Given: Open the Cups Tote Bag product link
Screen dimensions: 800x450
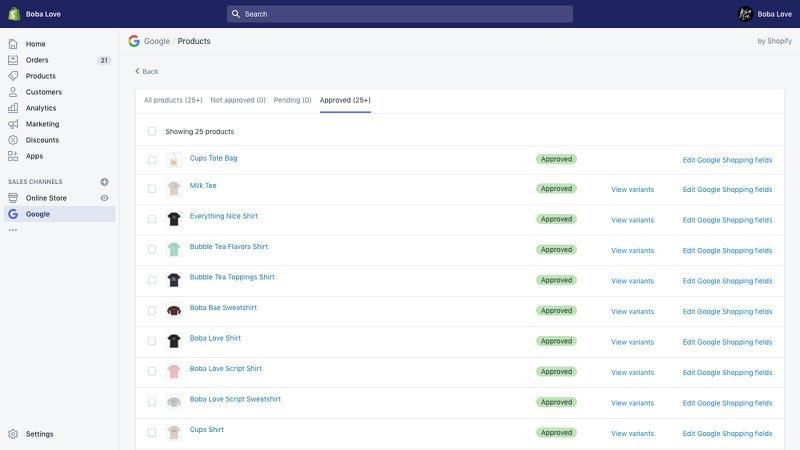Looking at the screenshot, I should tap(213, 158).
